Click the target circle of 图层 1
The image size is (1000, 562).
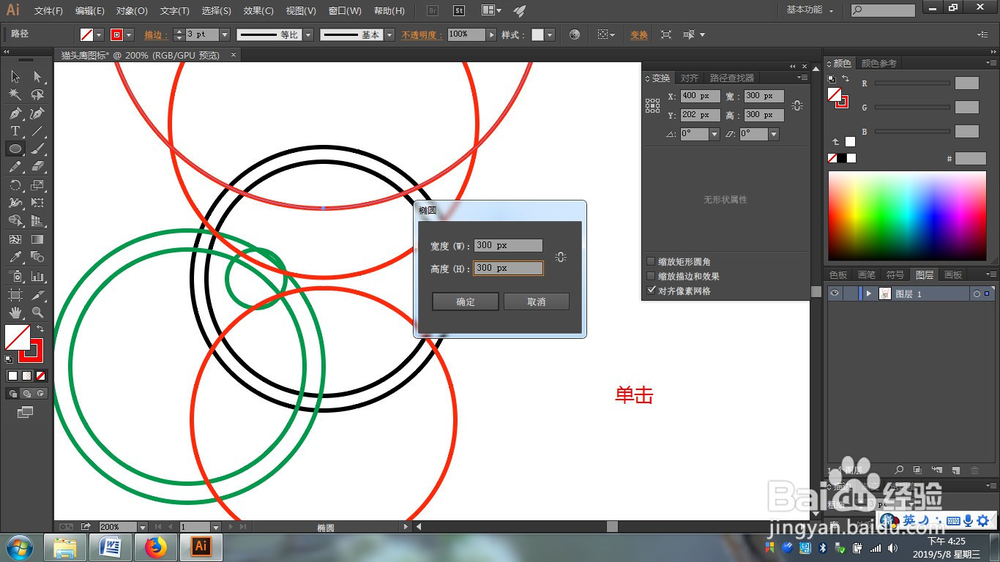[976, 294]
